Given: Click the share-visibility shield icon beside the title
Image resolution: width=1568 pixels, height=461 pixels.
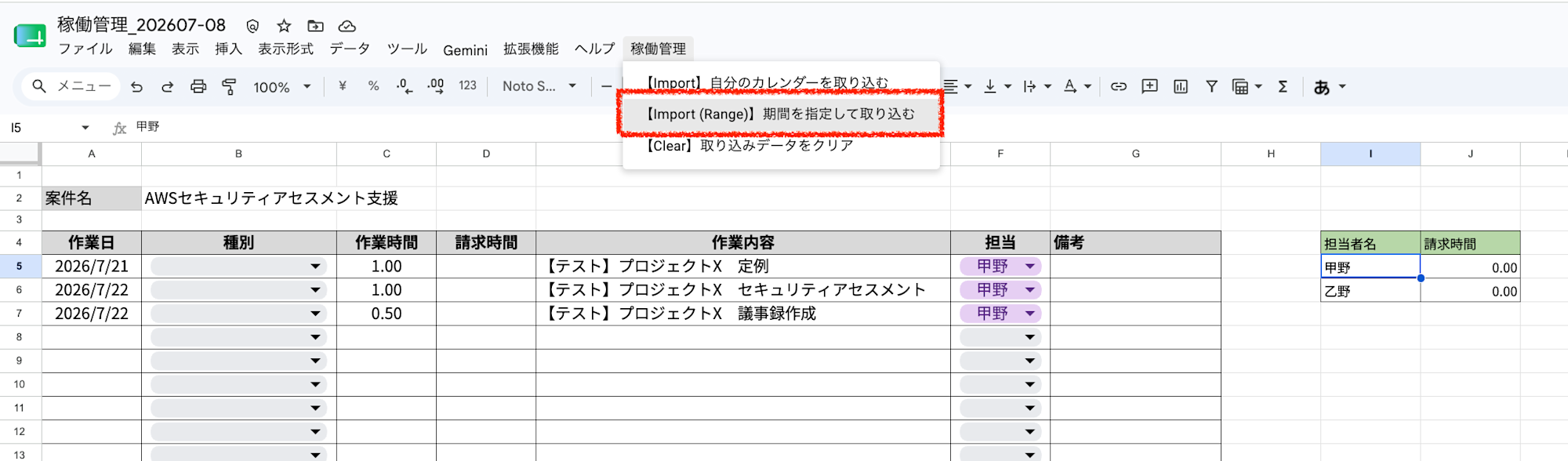Looking at the screenshot, I should 252,26.
